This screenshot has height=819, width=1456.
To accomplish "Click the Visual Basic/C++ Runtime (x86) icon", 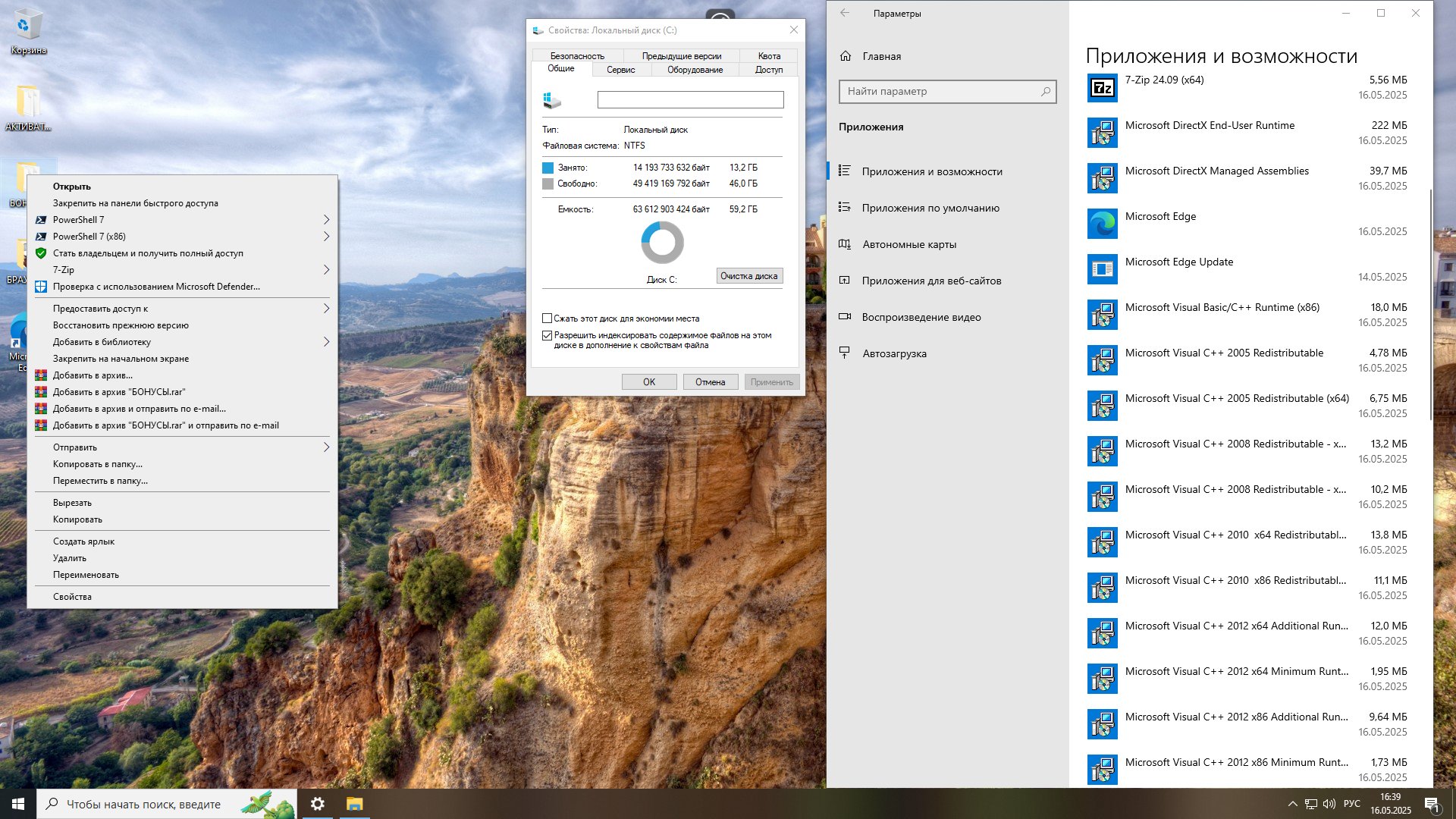I will click(1102, 315).
